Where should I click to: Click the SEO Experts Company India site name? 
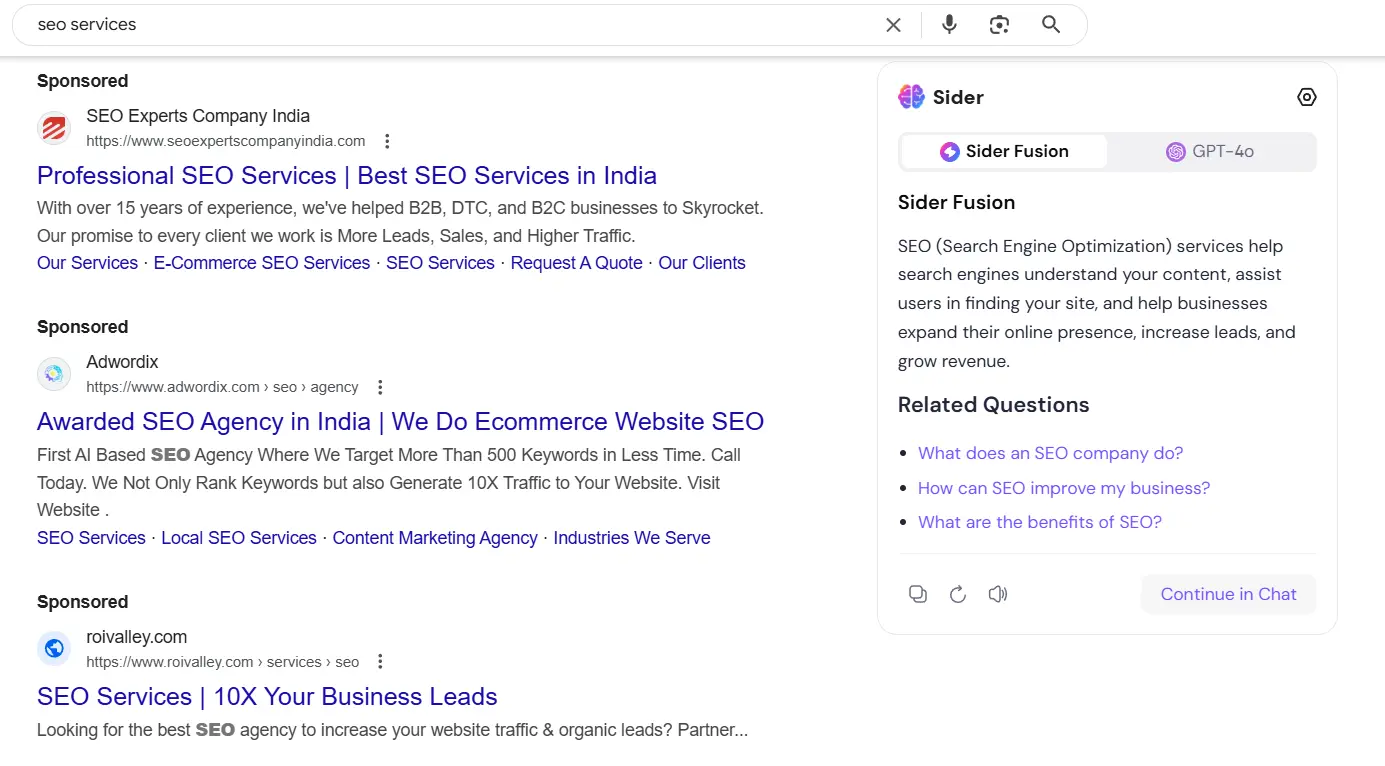click(x=198, y=116)
